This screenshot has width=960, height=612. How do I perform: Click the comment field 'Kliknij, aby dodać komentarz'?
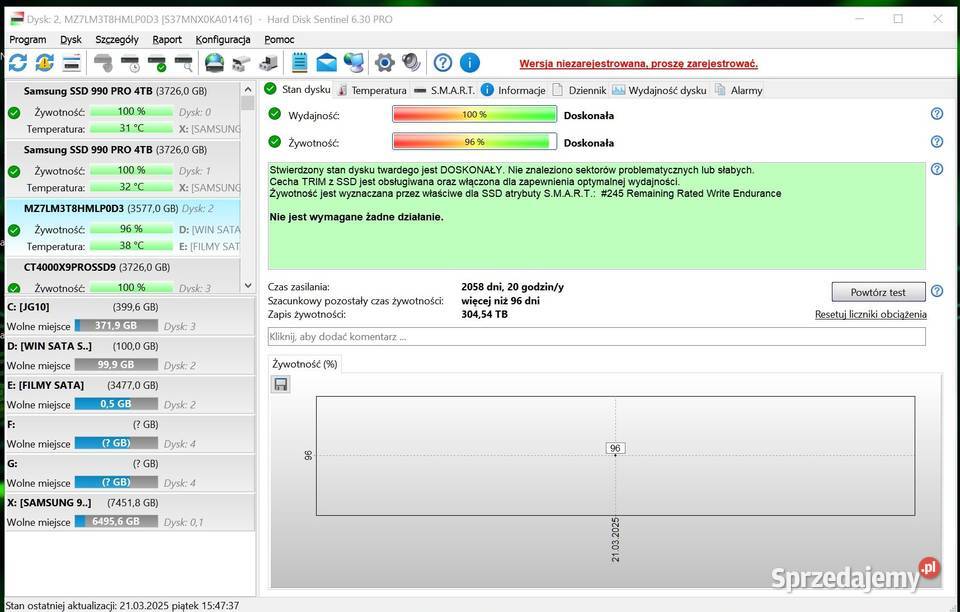596,337
